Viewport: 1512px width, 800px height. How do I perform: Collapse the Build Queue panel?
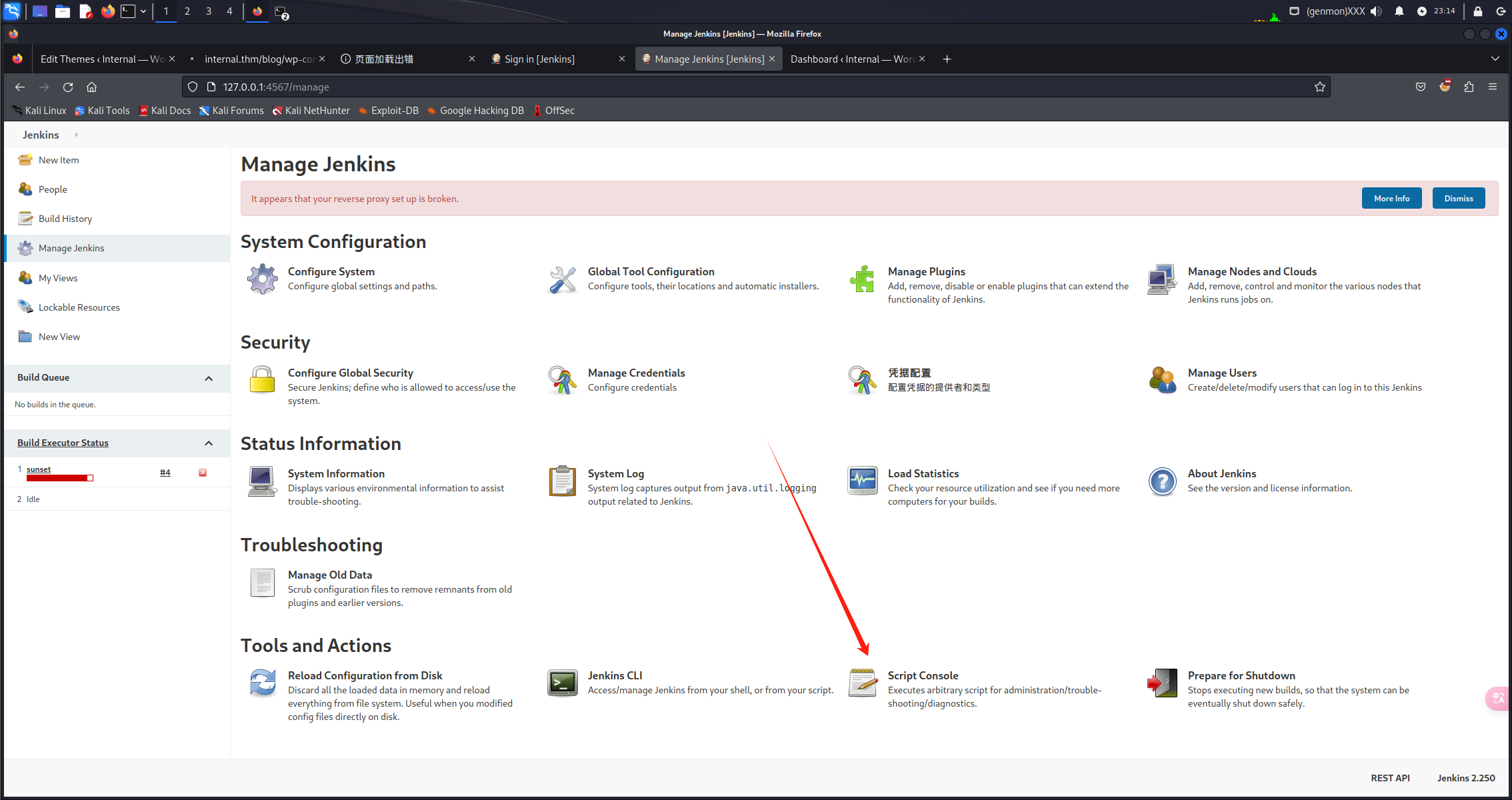(x=209, y=378)
